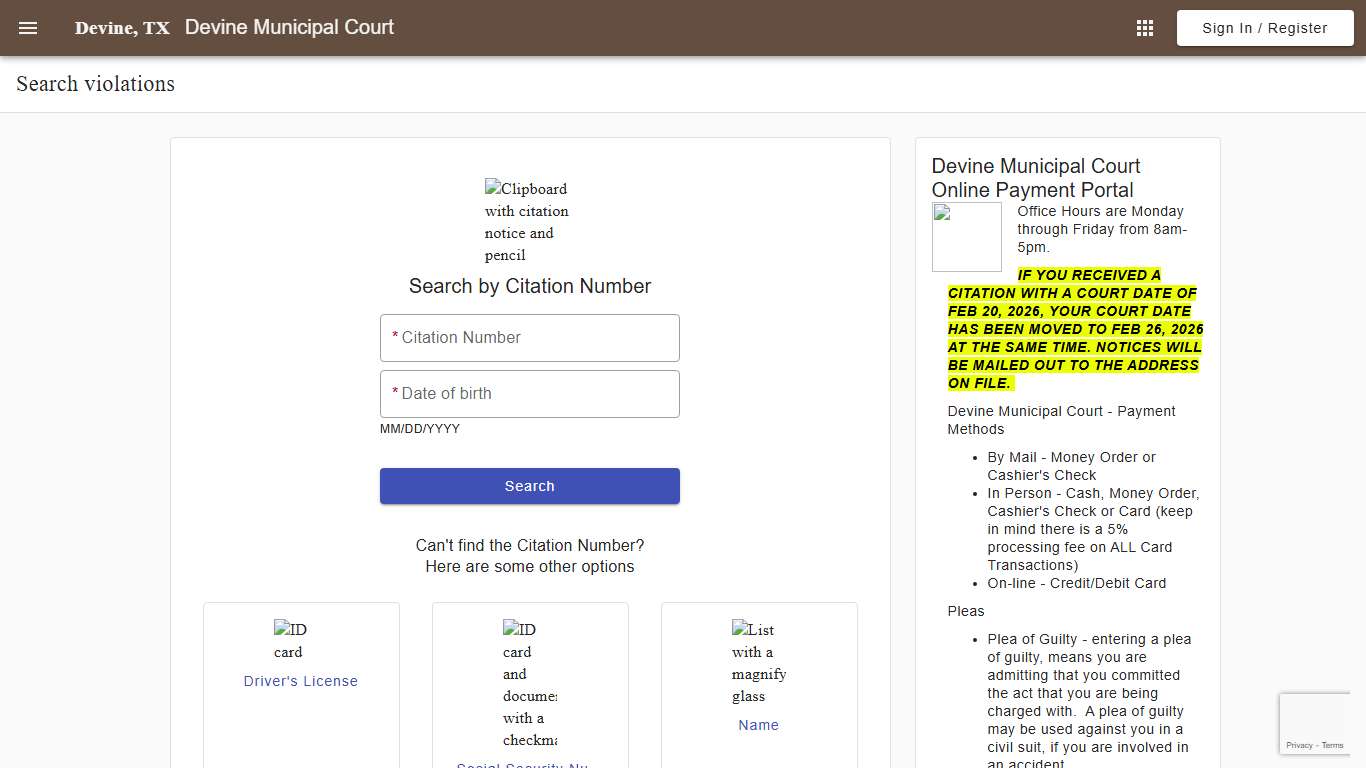Click the office hours image thumbnail
This screenshot has height=768, width=1366.
coord(966,236)
